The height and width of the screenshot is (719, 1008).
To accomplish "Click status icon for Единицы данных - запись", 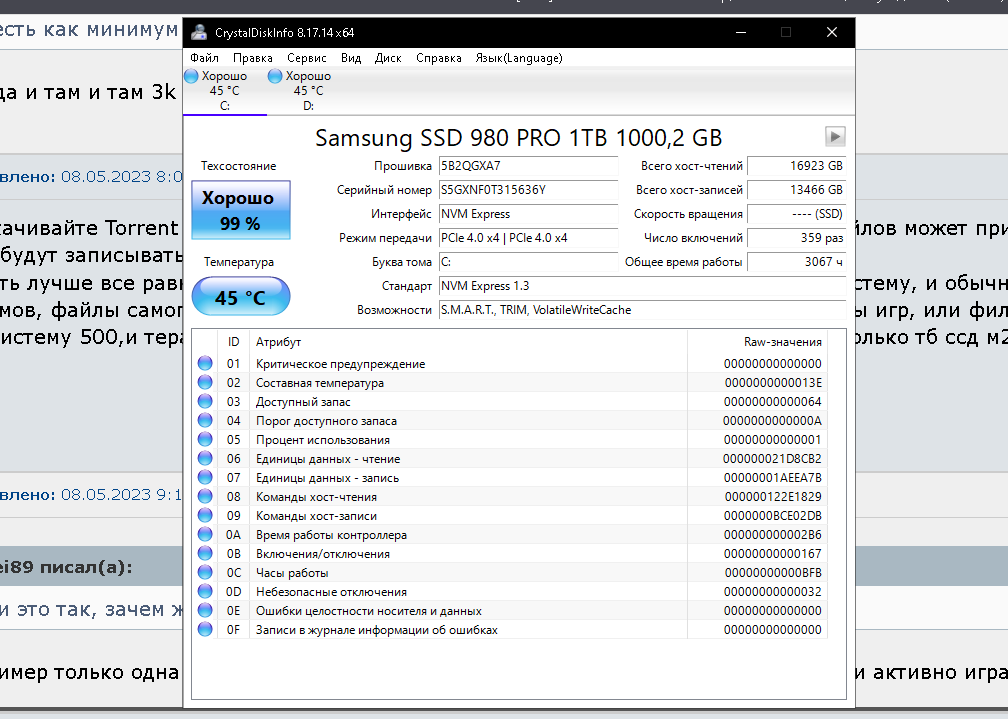I will click(205, 477).
